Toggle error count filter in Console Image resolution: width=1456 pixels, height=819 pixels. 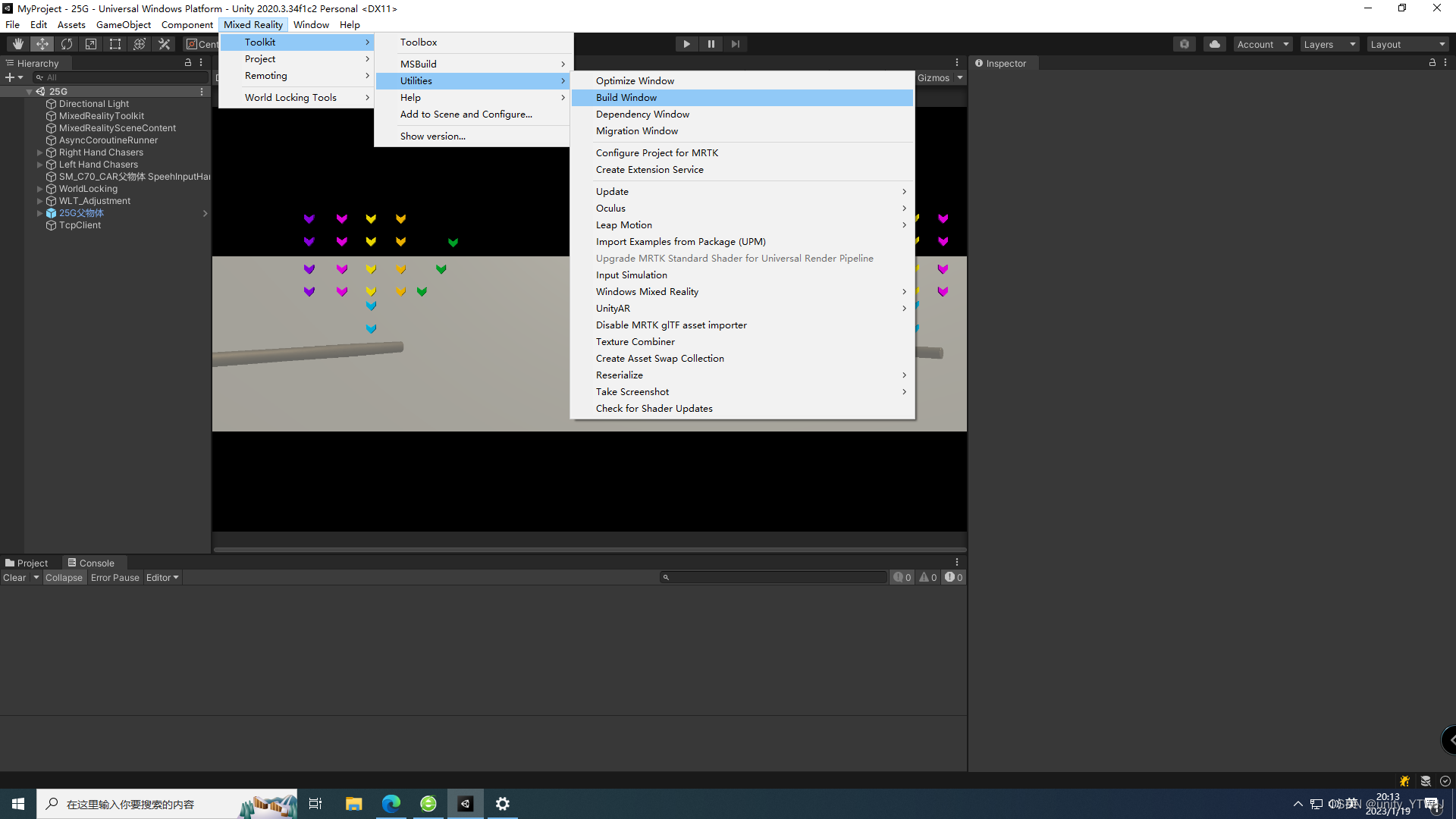[x=954, y=578]
